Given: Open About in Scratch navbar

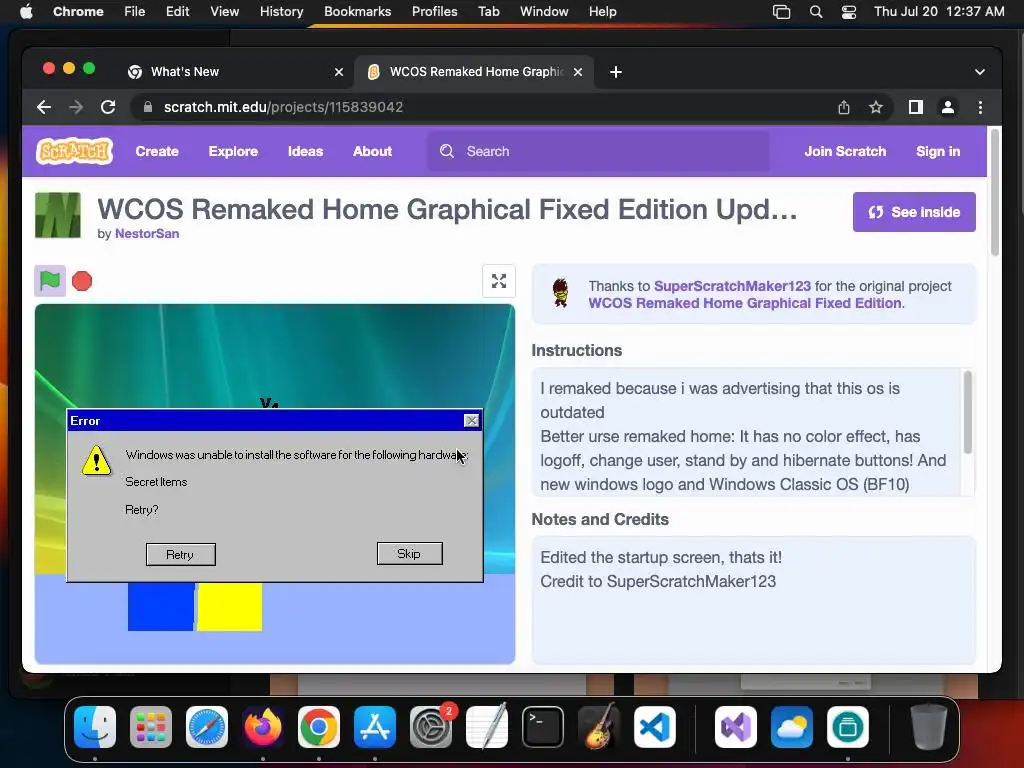Looking at the screenshot, I should (372, 152).
